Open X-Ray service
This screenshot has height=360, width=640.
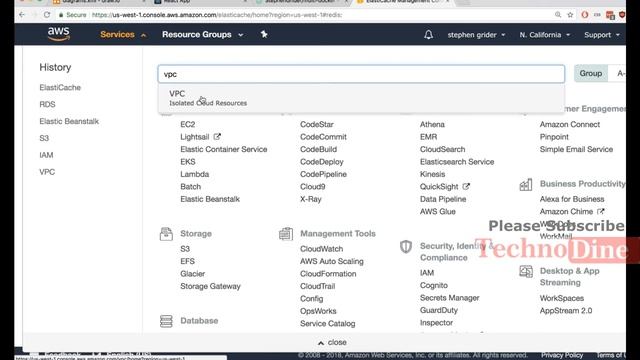[311, 199]
